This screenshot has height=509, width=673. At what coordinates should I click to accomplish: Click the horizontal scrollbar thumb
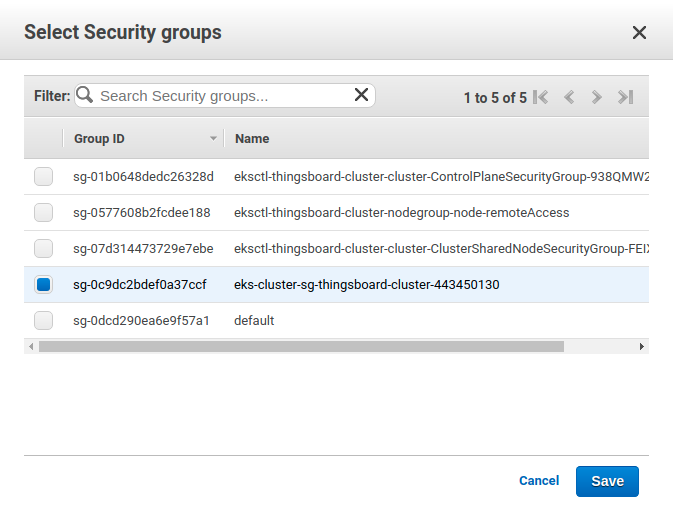pyautogui.click(x=300, y=346)
